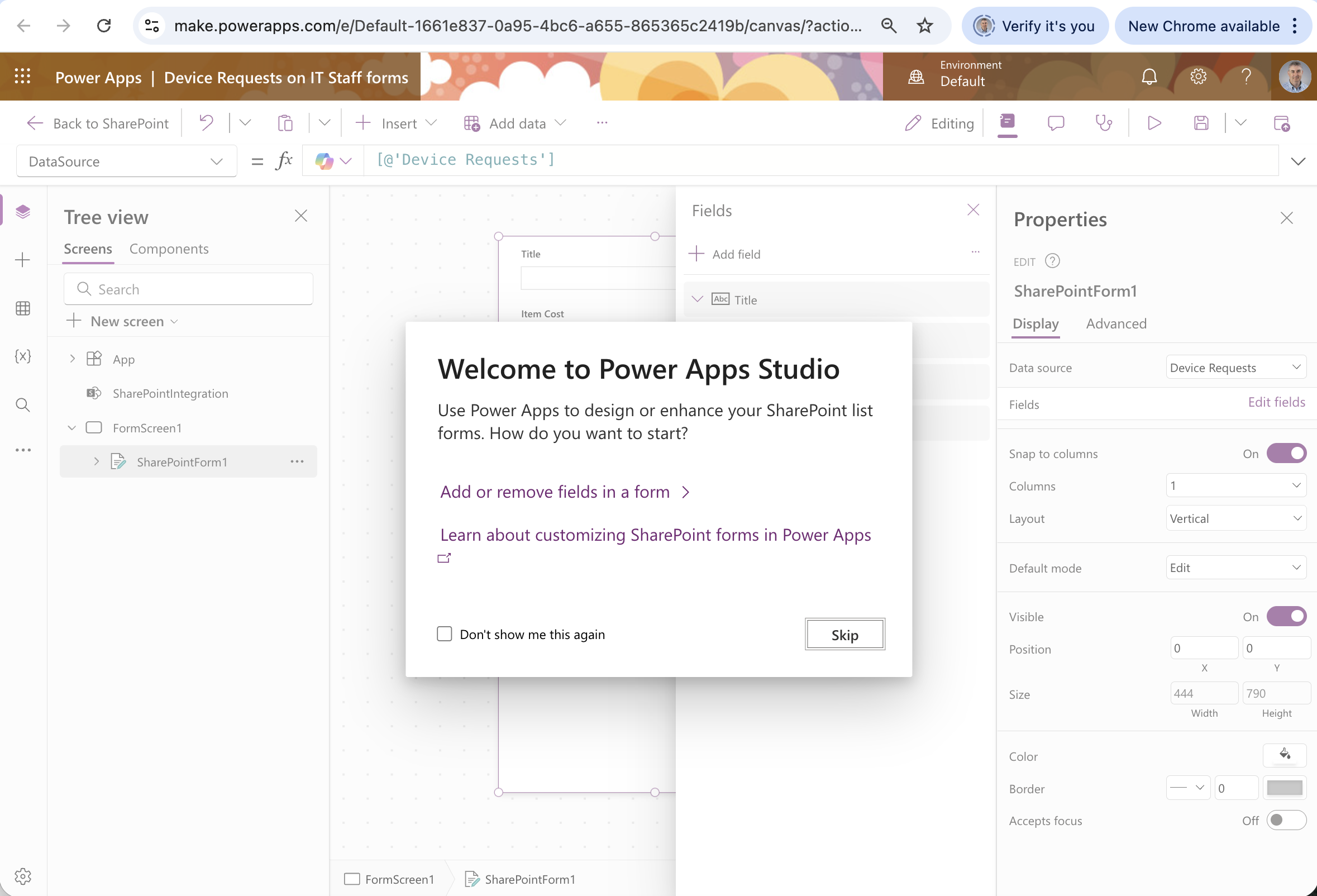Viewport: 1317px width, 896px height.
Task: Select Tree view layers icon in sidebar
Action: (x=23, y=211)
